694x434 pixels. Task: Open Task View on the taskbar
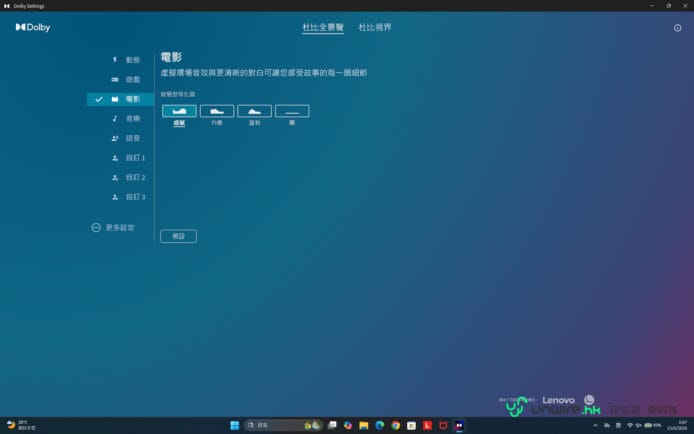click(x=332, y=425)
